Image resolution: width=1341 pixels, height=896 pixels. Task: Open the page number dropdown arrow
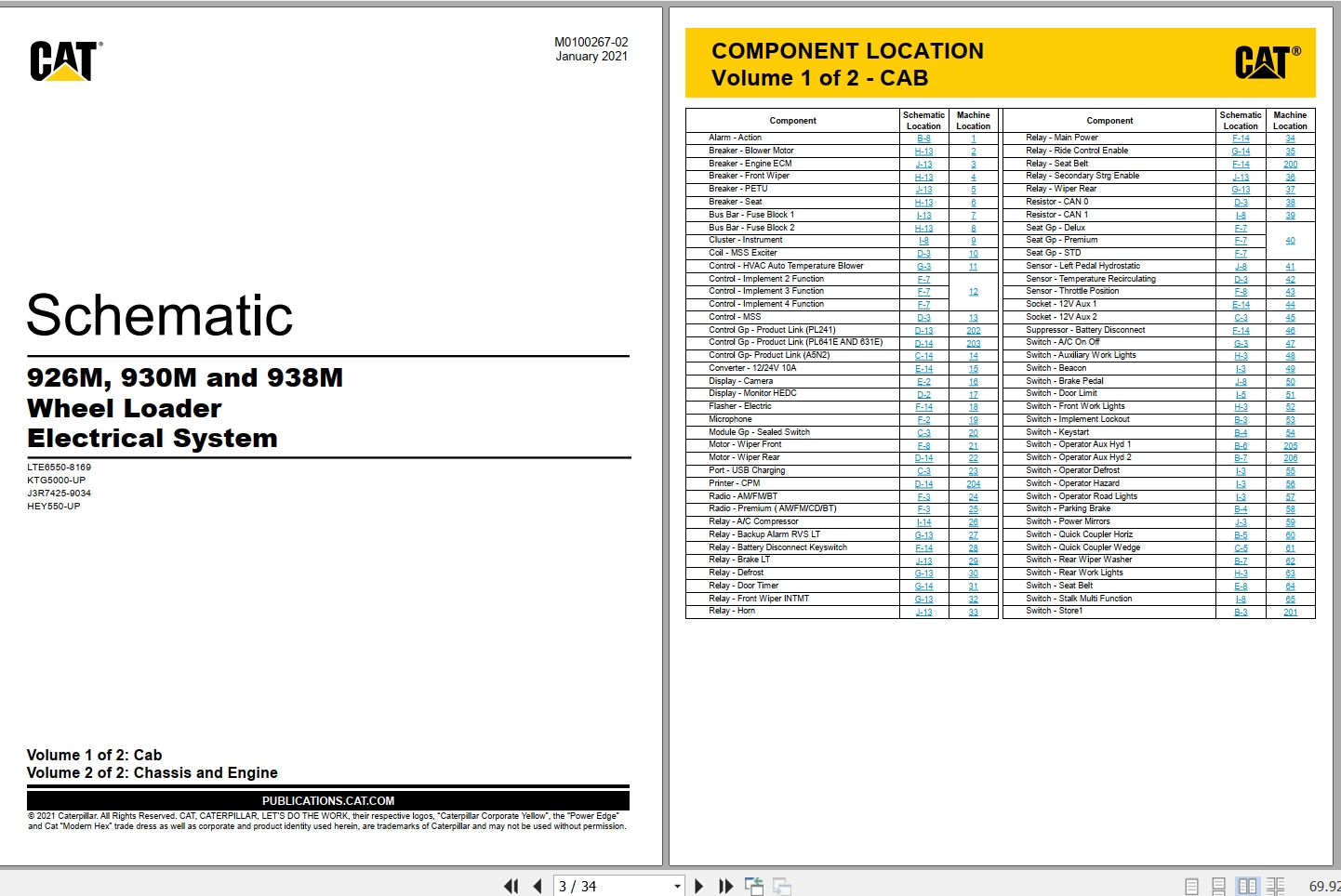coord(677,887)
